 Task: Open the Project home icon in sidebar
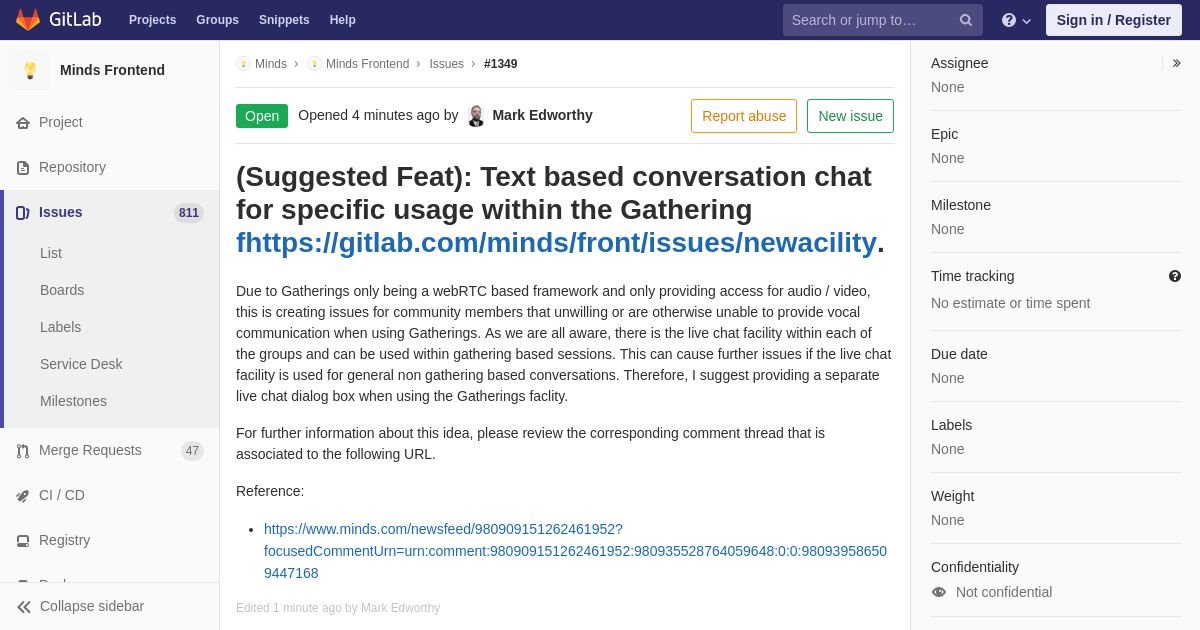coord(23,123)
